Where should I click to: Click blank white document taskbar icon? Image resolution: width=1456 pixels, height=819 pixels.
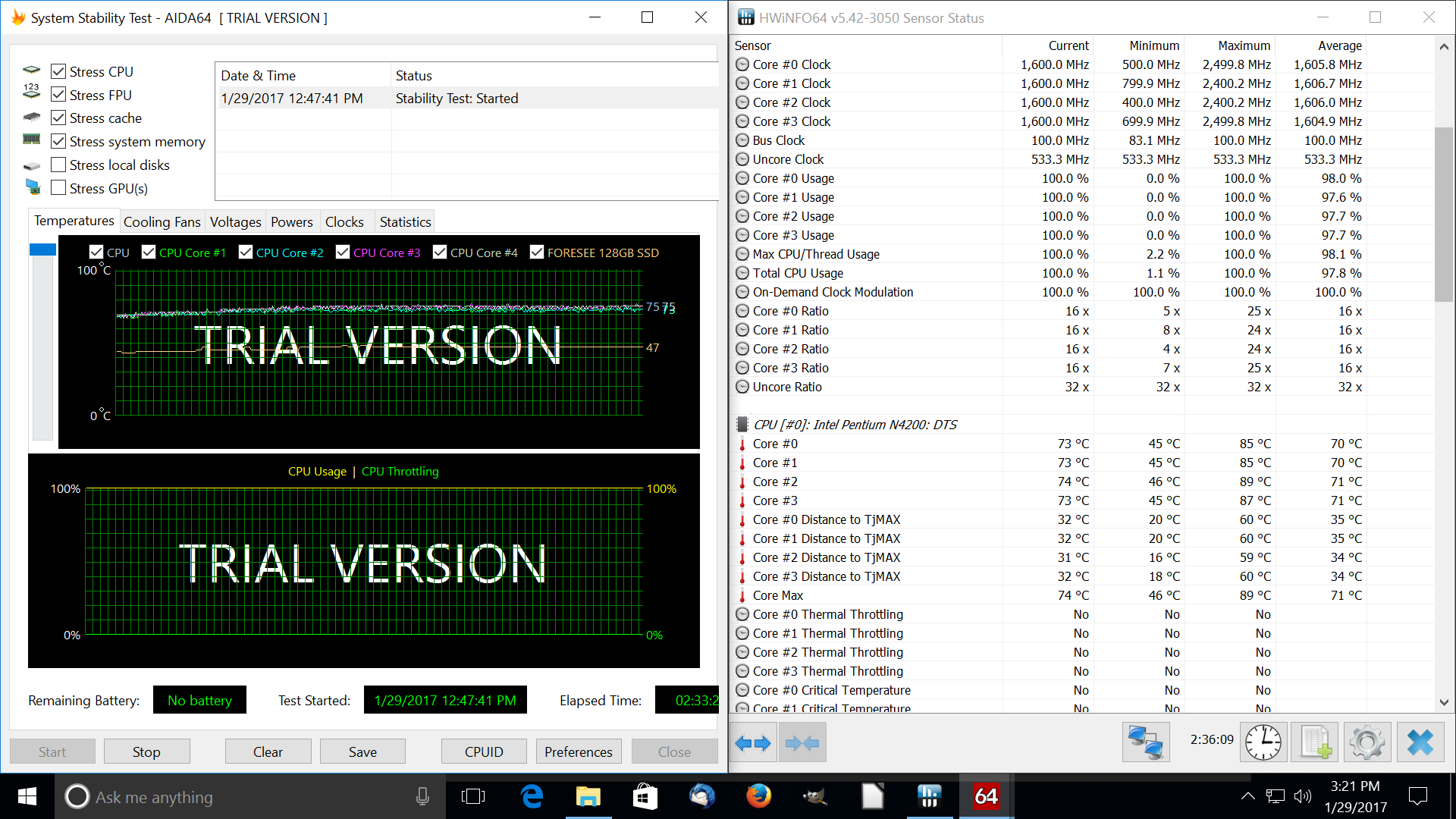pyautogui.click(x=872, y=796)
